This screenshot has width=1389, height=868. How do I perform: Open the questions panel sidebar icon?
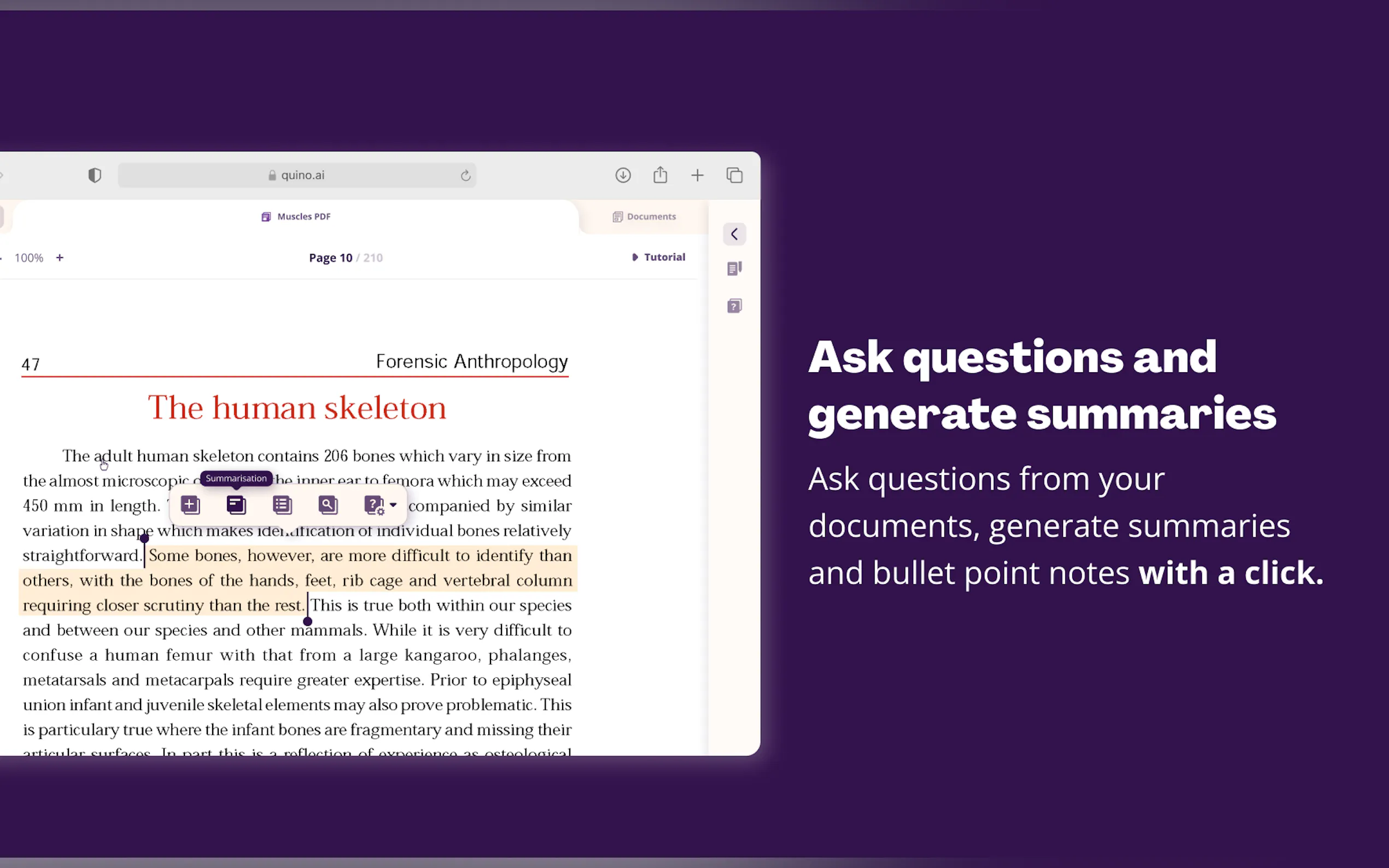click(x=734, y=306)
